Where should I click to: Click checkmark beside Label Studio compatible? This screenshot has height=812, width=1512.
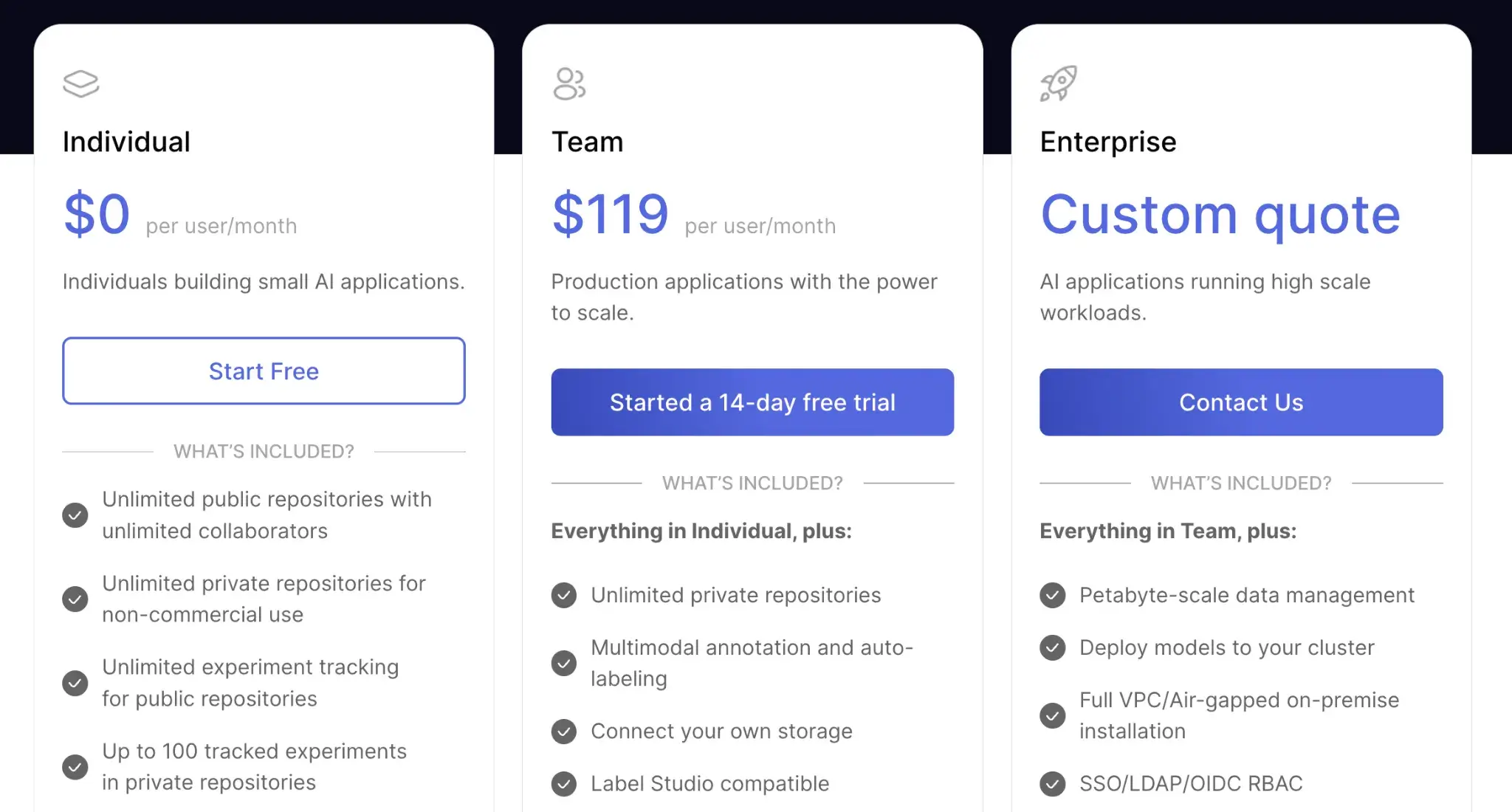(x=564, y=783)
